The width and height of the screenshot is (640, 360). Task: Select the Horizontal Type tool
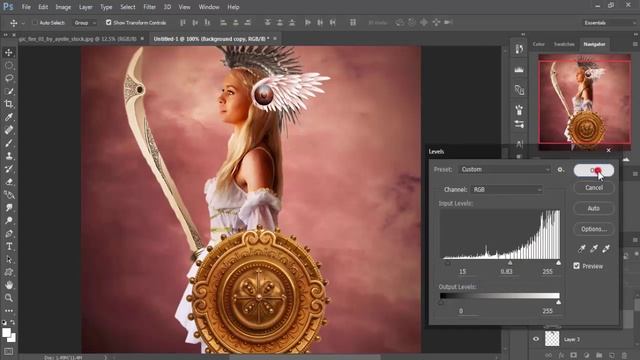(x=9, y=247)
